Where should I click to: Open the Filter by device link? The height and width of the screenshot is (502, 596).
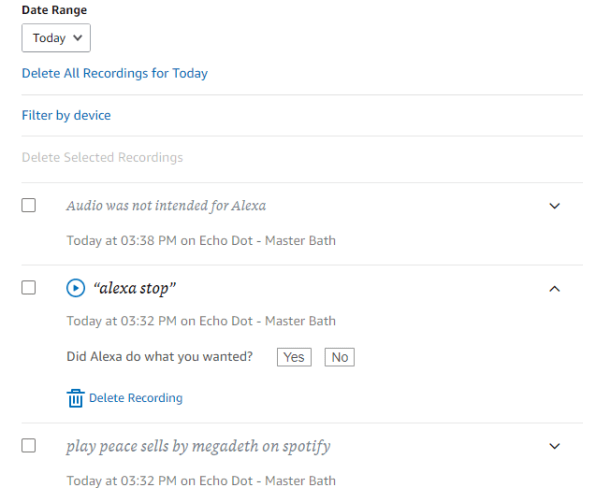66,115
